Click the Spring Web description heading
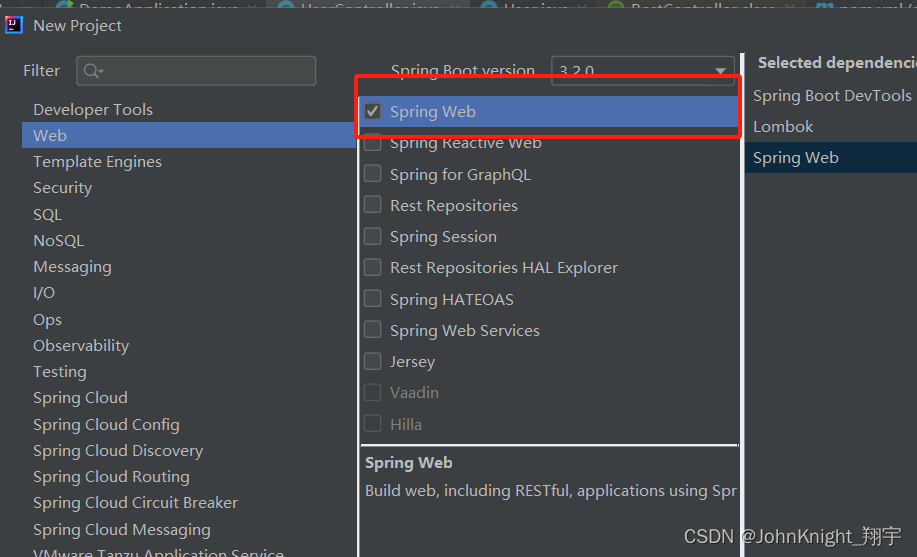 [408, 463]
